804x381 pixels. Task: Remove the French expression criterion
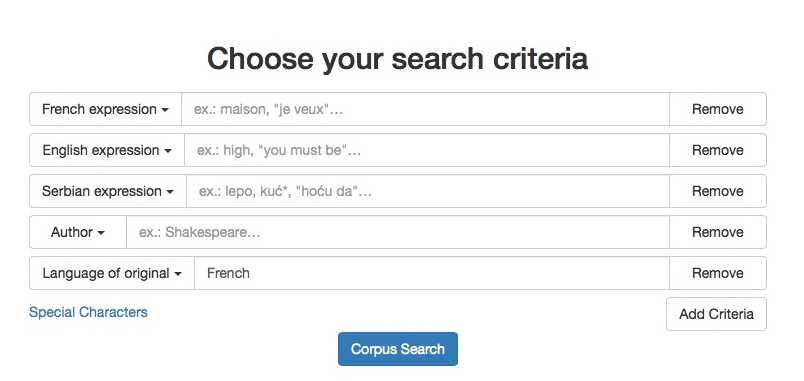pyautogui.click(x=718, y=109)
